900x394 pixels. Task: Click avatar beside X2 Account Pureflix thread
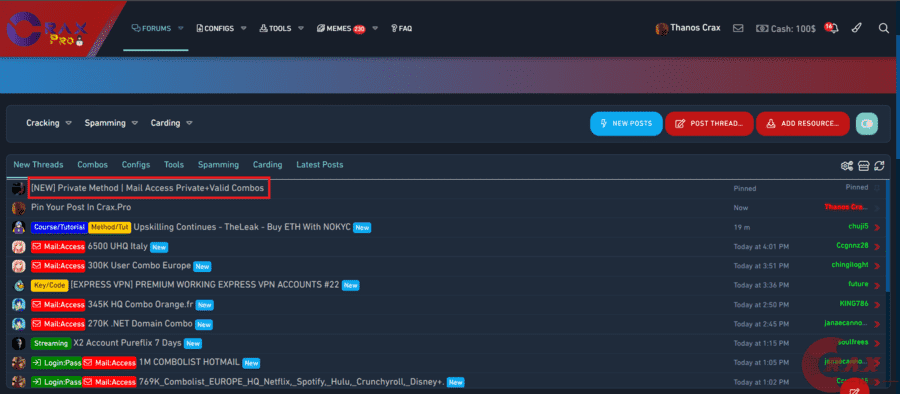[x=18, y=343]
